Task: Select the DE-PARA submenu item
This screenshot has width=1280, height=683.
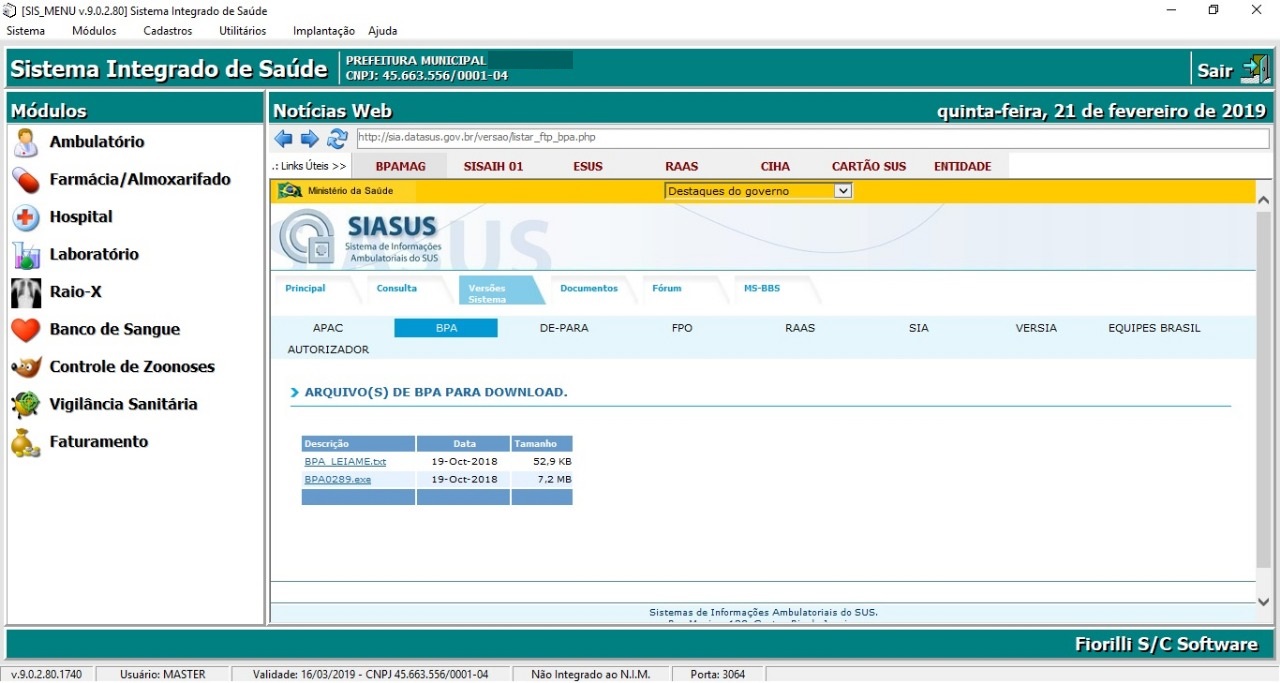Action: pyautogui.click(x=564, y=328)
